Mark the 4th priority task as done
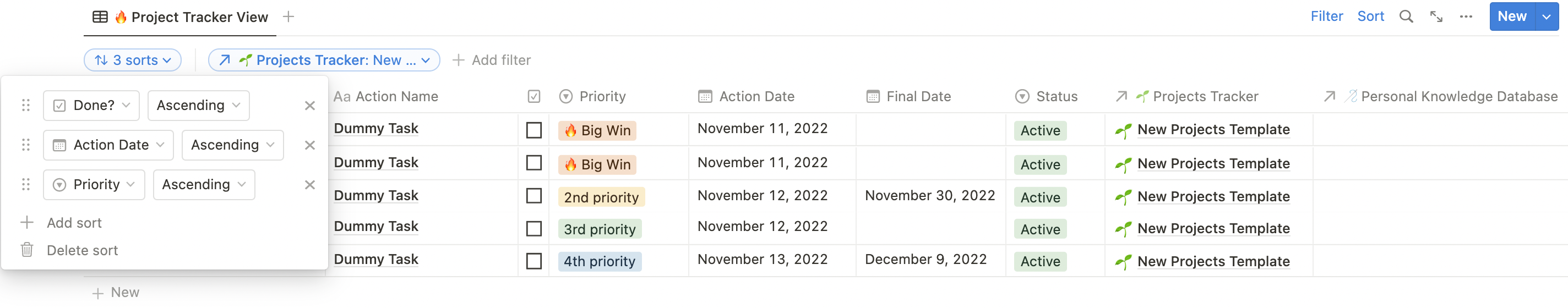This screenshot has width=1568, height=308. click(x=534, y=261)
